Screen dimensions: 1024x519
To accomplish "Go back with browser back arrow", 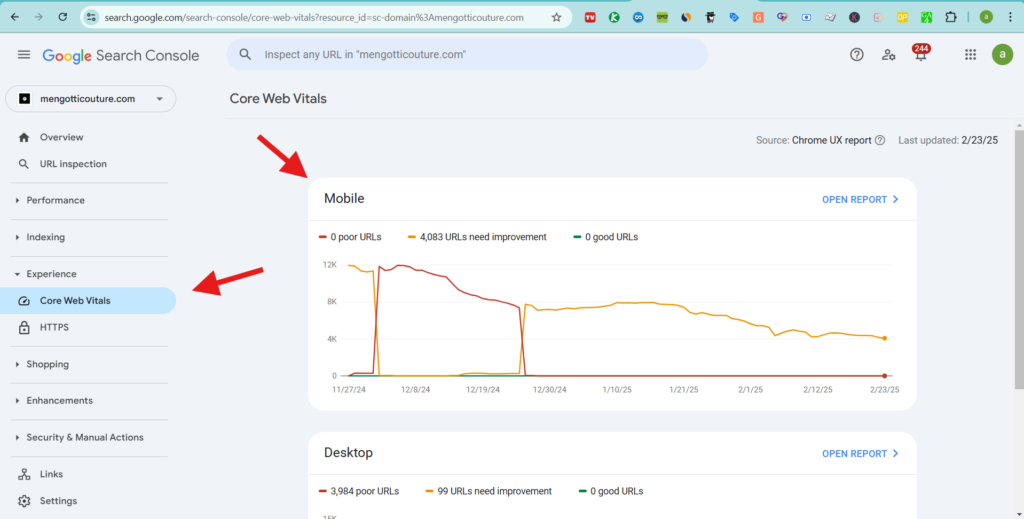I will click(x=14, y=17).
